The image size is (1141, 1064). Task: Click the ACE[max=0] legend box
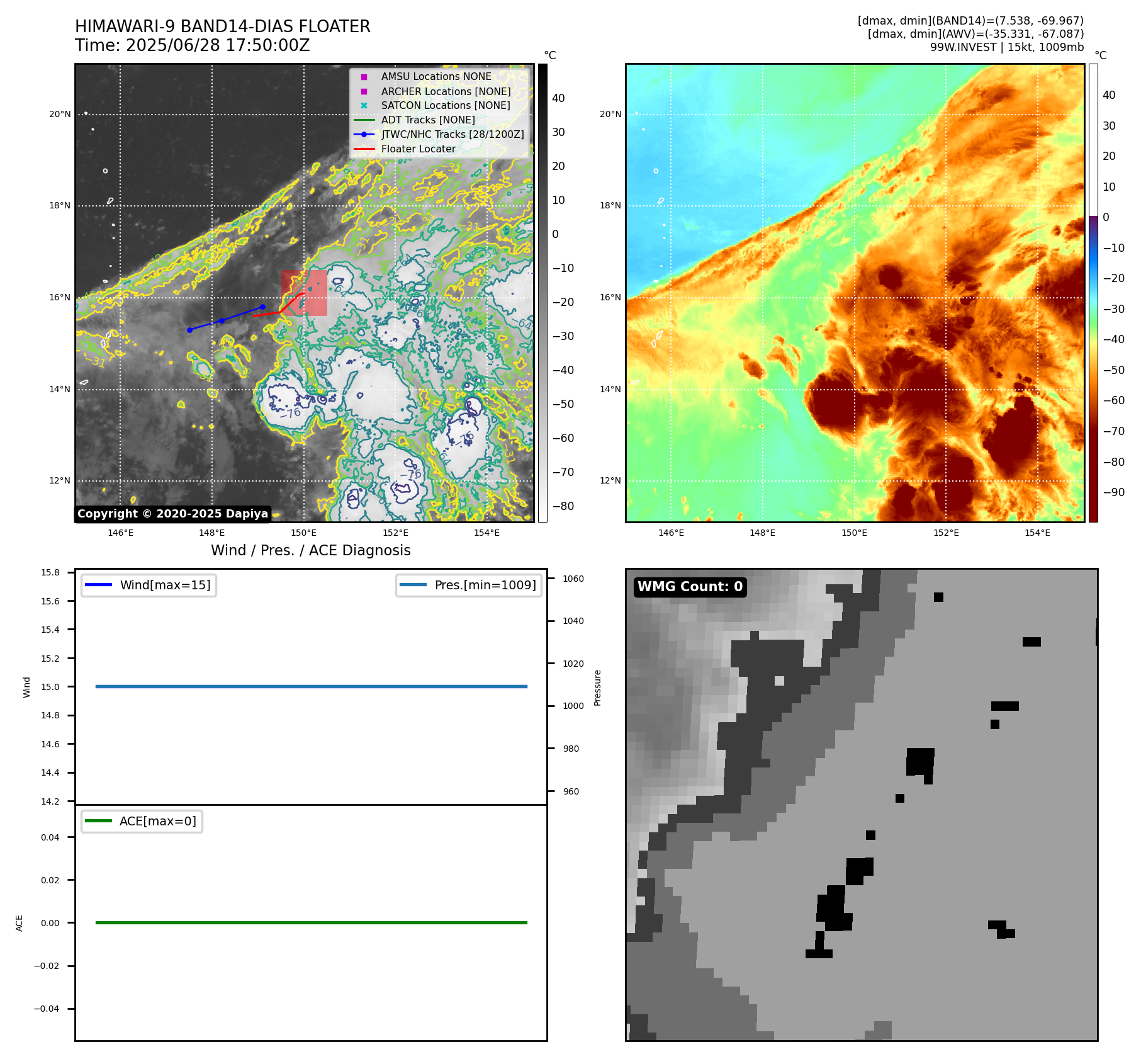point(142,821)
